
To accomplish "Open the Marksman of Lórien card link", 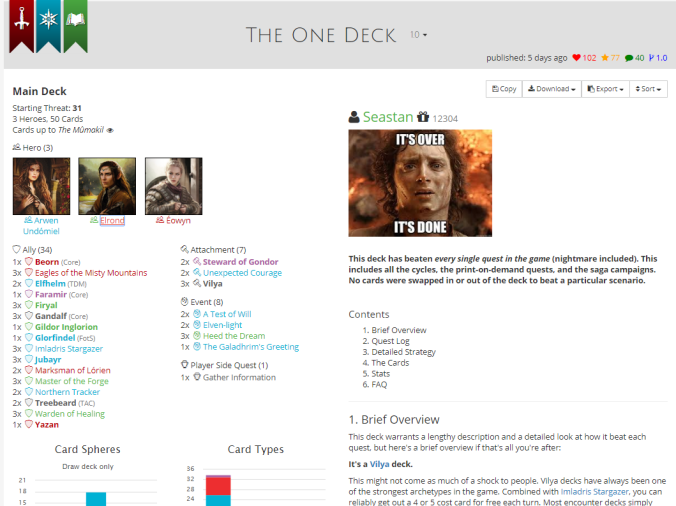I will pyautogui.click(x=72, y=370).
